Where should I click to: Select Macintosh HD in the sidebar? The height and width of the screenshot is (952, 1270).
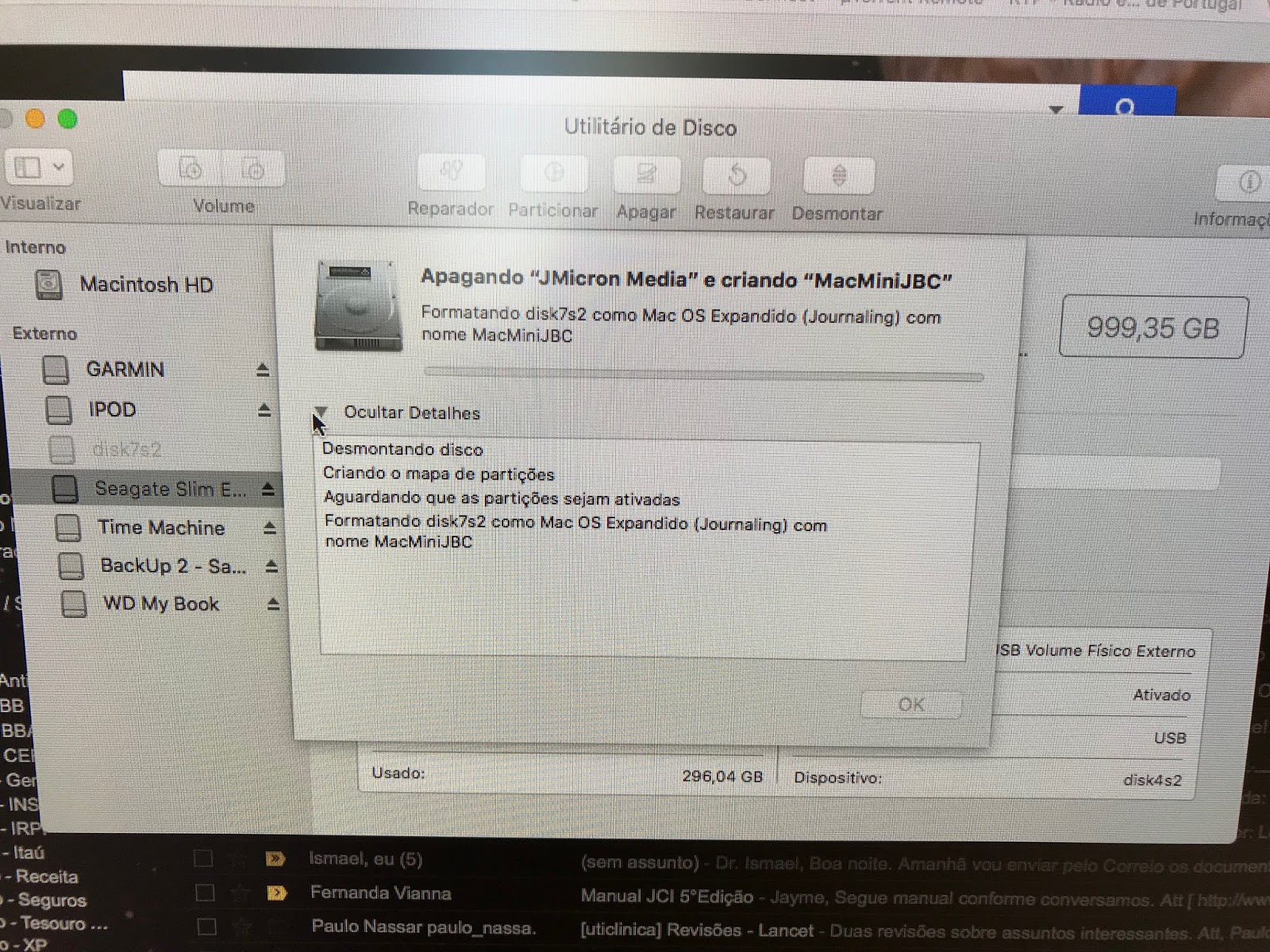(x=145, y=285)
